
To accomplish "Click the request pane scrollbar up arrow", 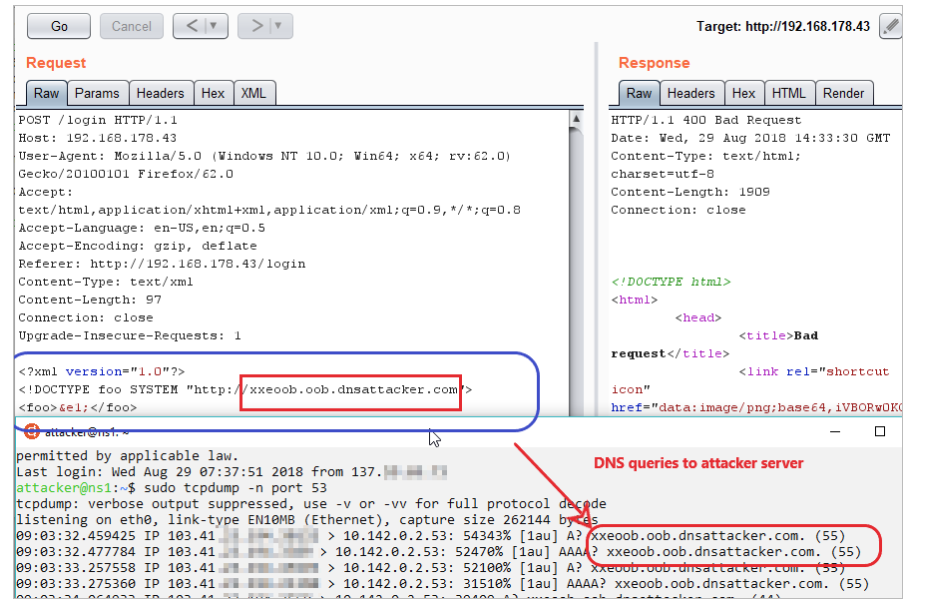I will [576, 119].
